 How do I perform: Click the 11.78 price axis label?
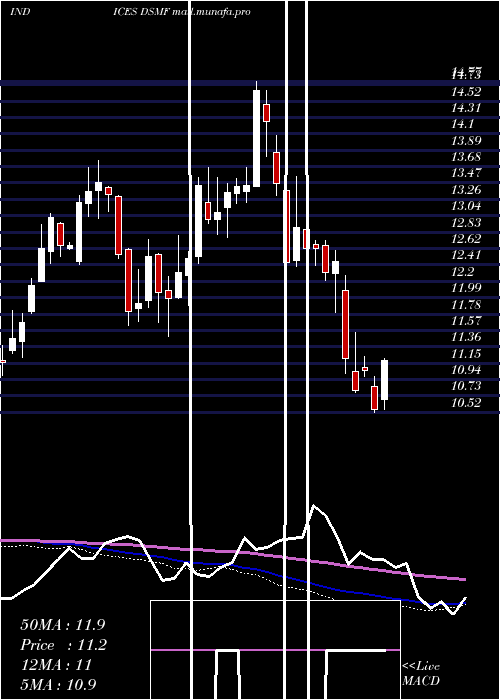(x=467, y=304)
